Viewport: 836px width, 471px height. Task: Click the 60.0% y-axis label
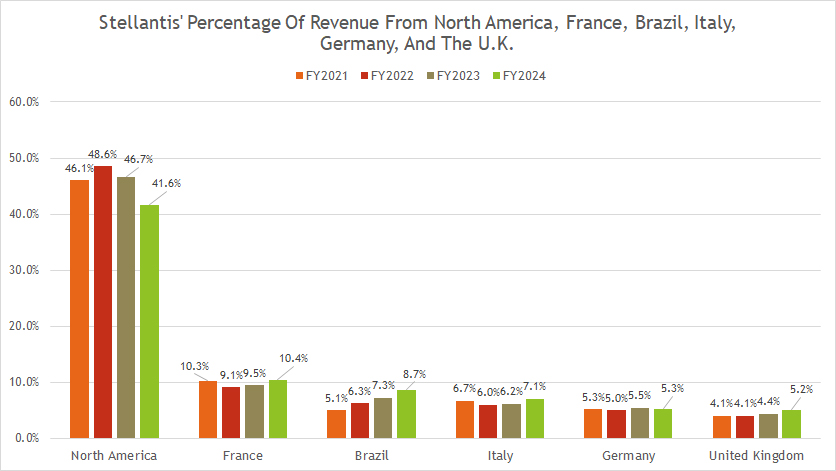[24, 102]
